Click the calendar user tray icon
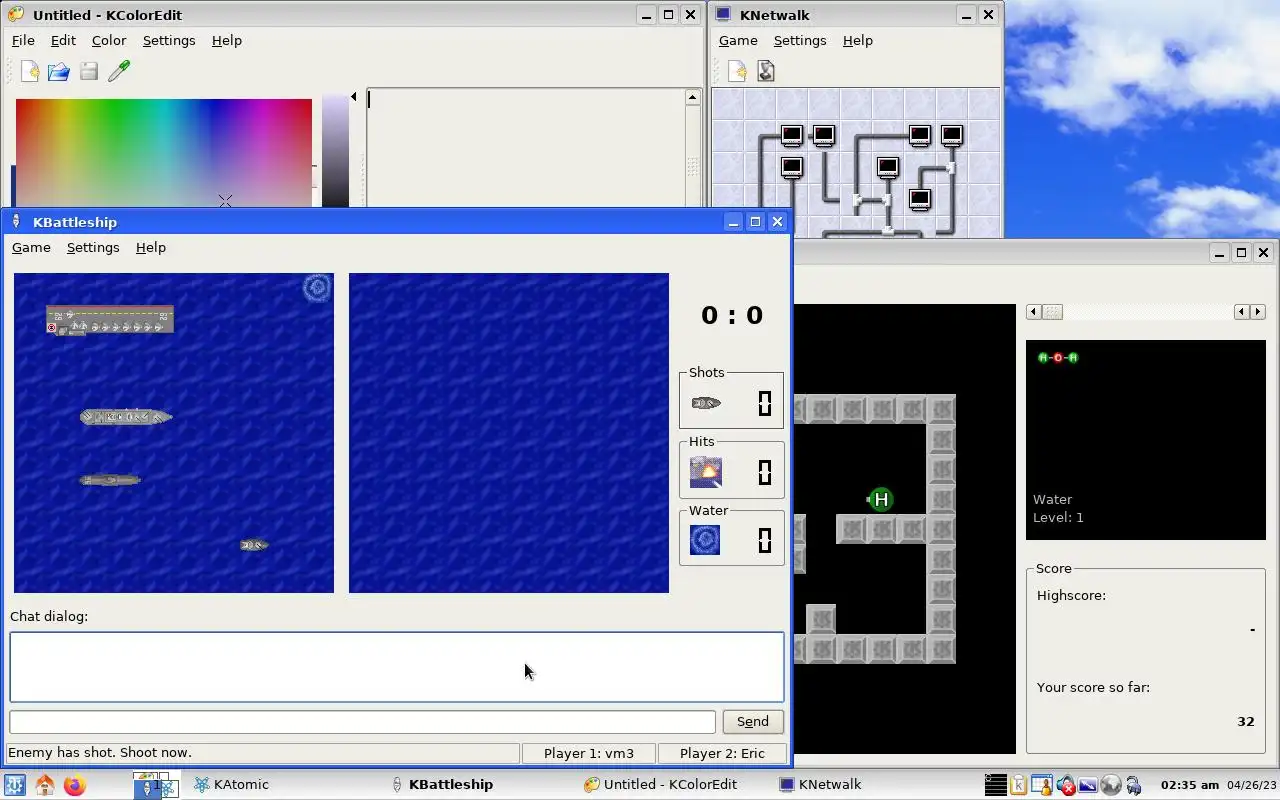 coord(1041,785)
